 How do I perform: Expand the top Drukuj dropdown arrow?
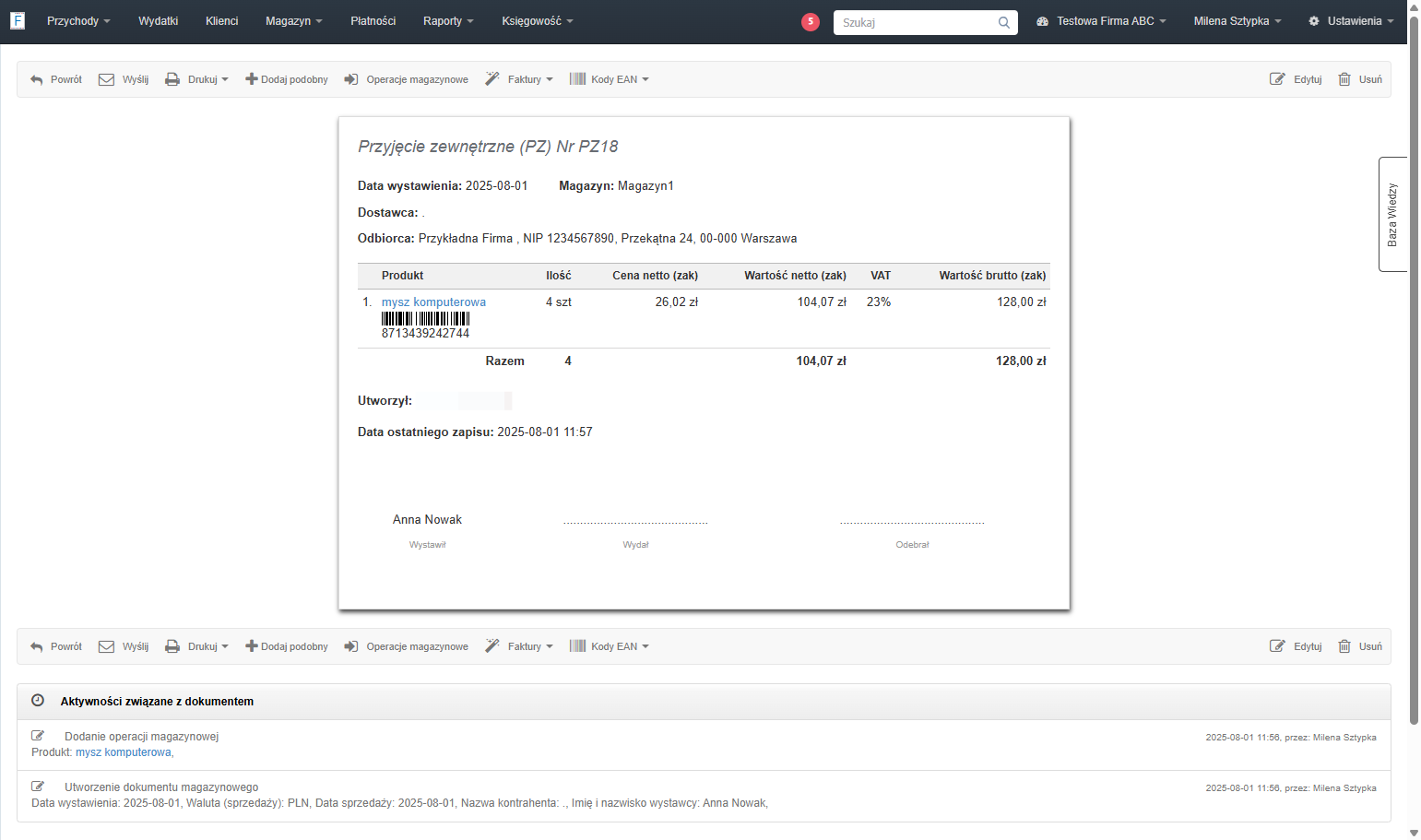225,79
